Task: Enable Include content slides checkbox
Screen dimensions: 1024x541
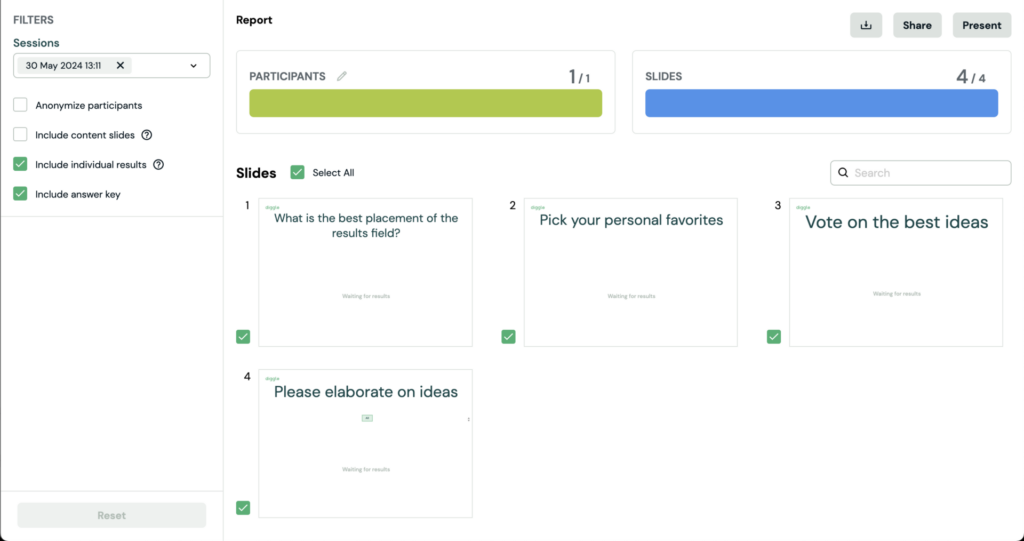Action: [20, 135]
